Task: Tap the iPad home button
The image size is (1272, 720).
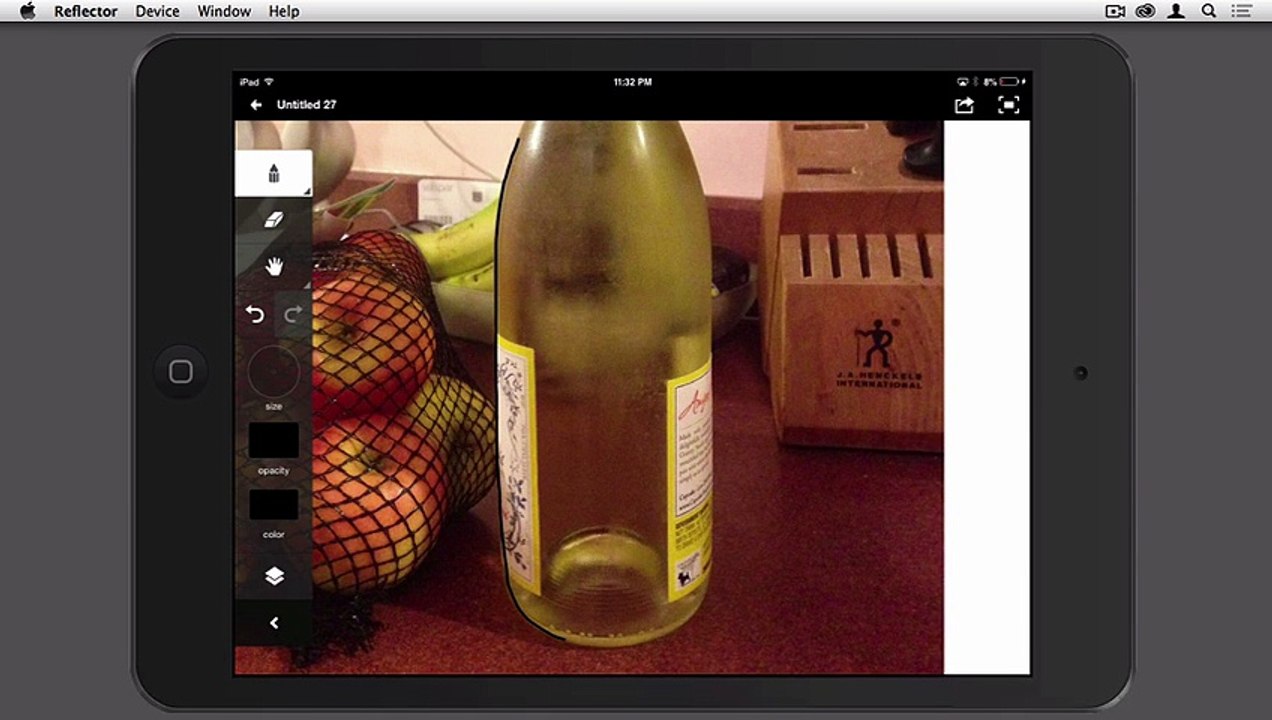Action: pos(180,372)
